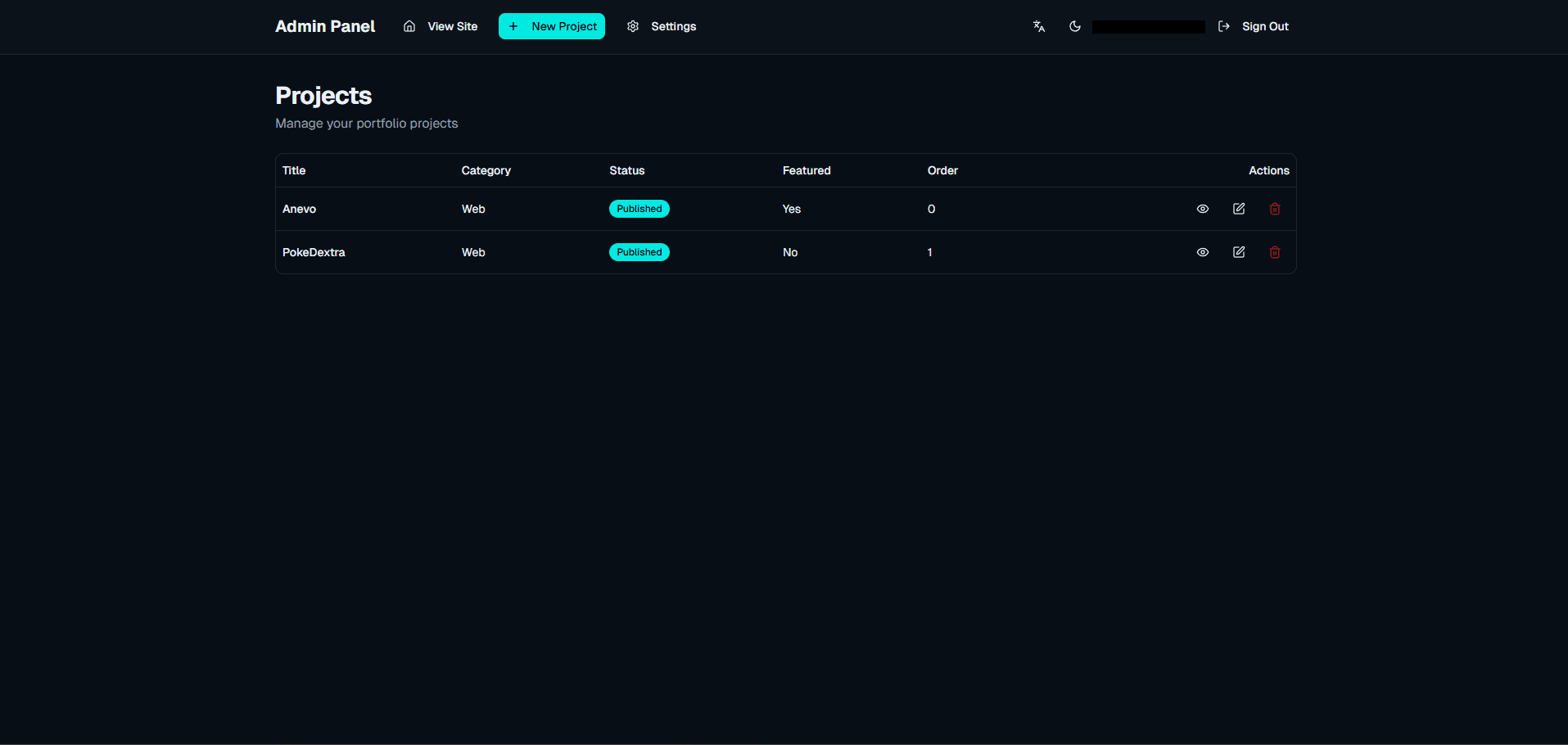Click the edit pencil icon for Anevo

coord(1238,209)
